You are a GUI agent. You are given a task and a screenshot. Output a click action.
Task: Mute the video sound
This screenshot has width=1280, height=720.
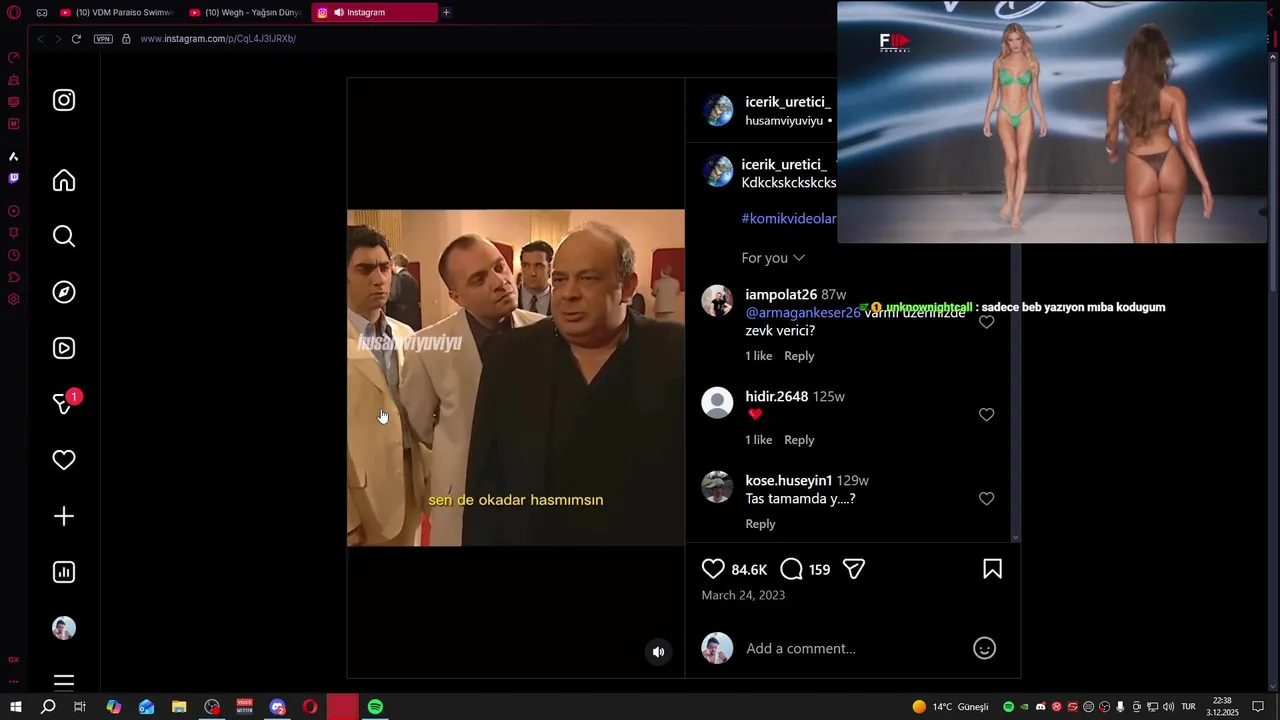(658, 651)
